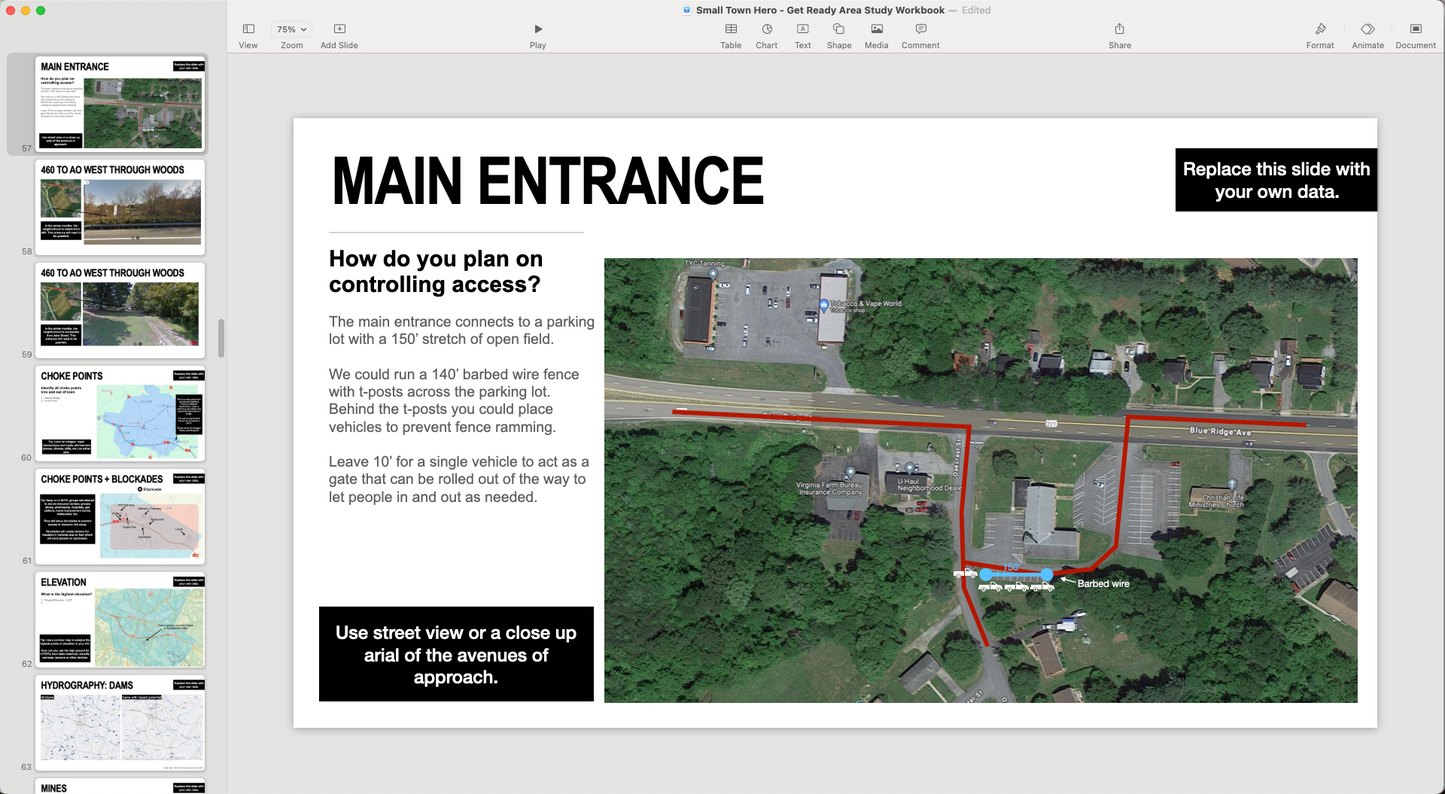Image resolution: width=1445 pixels, height=794 pixels.
Task: Insert a Text box
Action: coord(803,35)
